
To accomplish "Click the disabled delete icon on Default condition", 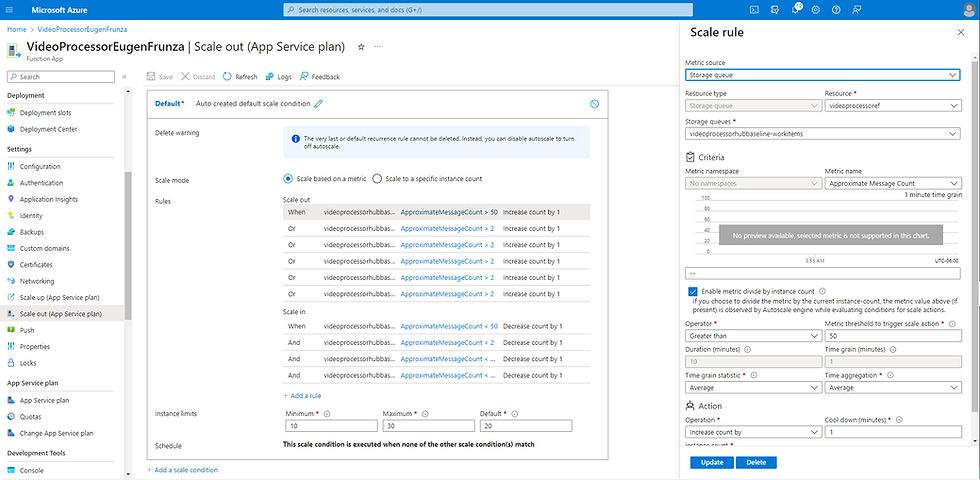I will click(594, 104).
